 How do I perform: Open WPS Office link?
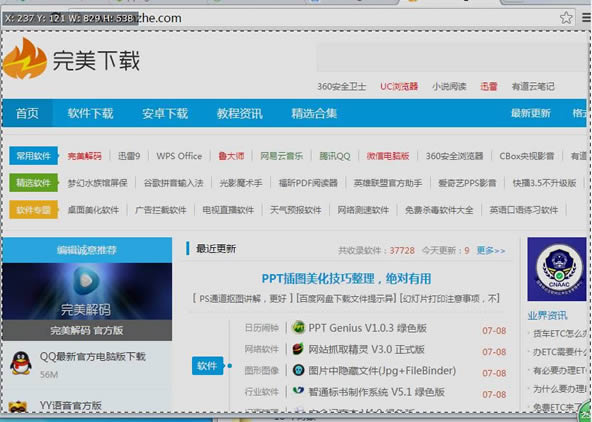179,156
